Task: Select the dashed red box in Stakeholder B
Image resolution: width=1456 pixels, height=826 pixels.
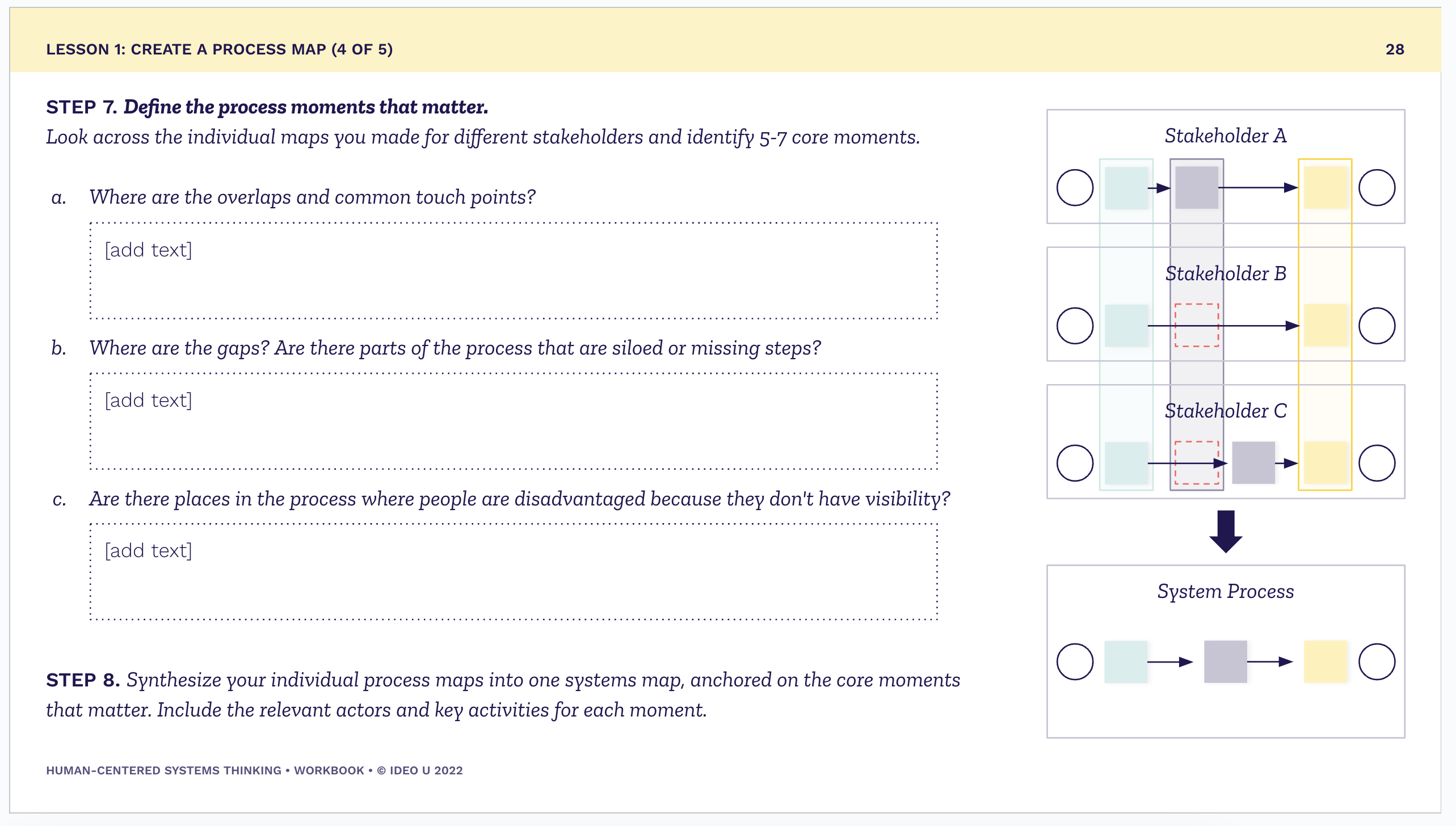Action: click(1197, 325)
